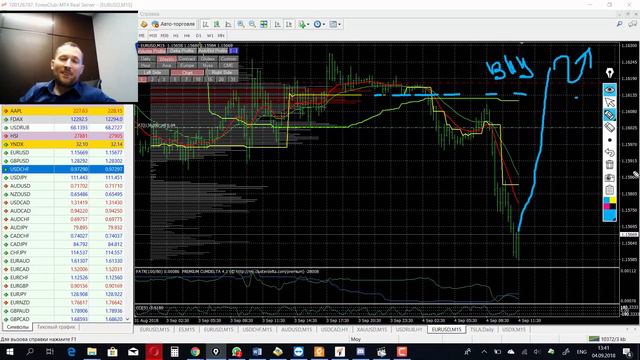Select the arrow cursor tool in drawing toolbar
The image size is (640, 360).
coord(609,102)
